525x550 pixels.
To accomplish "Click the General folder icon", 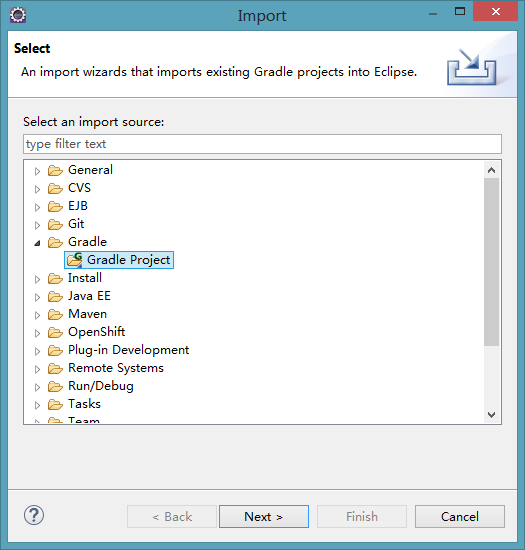I will click(55, 170).
